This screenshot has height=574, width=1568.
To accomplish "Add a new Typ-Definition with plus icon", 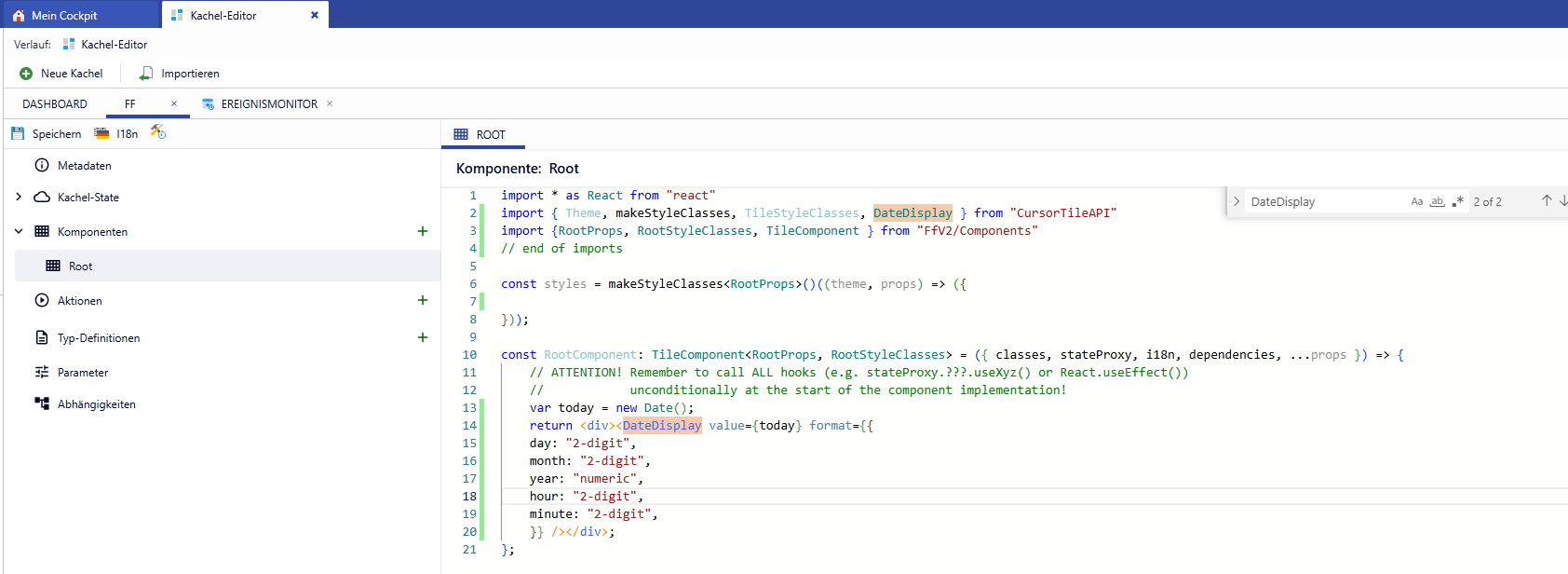I will click(x=423, y=337).
